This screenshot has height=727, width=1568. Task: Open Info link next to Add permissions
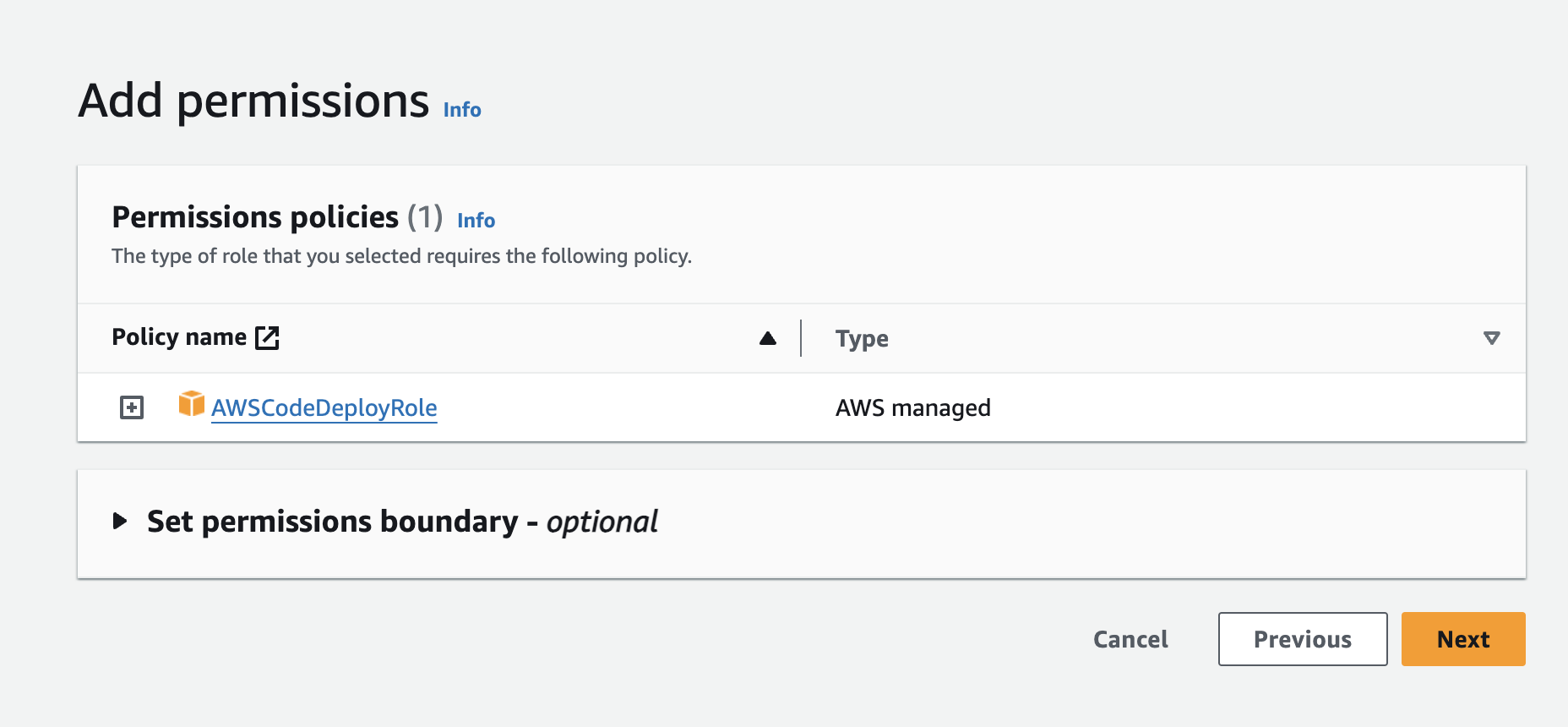tap(462, 110)
